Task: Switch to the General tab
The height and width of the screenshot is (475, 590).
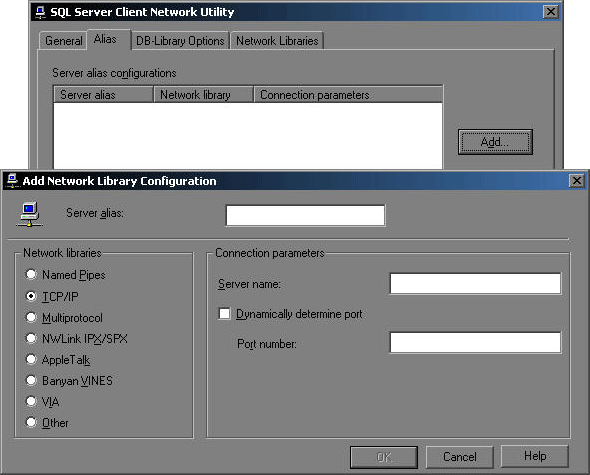Action: [63, 40]
